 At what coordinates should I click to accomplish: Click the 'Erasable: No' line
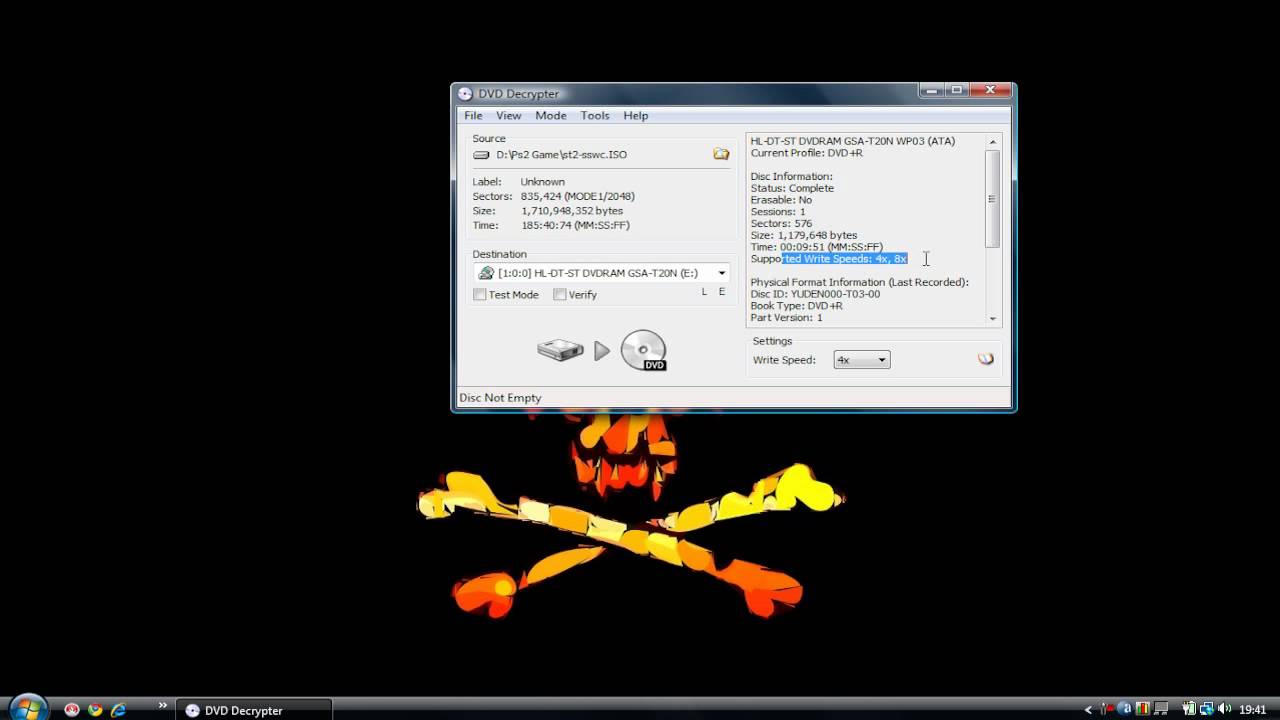(x=781, y=200)
